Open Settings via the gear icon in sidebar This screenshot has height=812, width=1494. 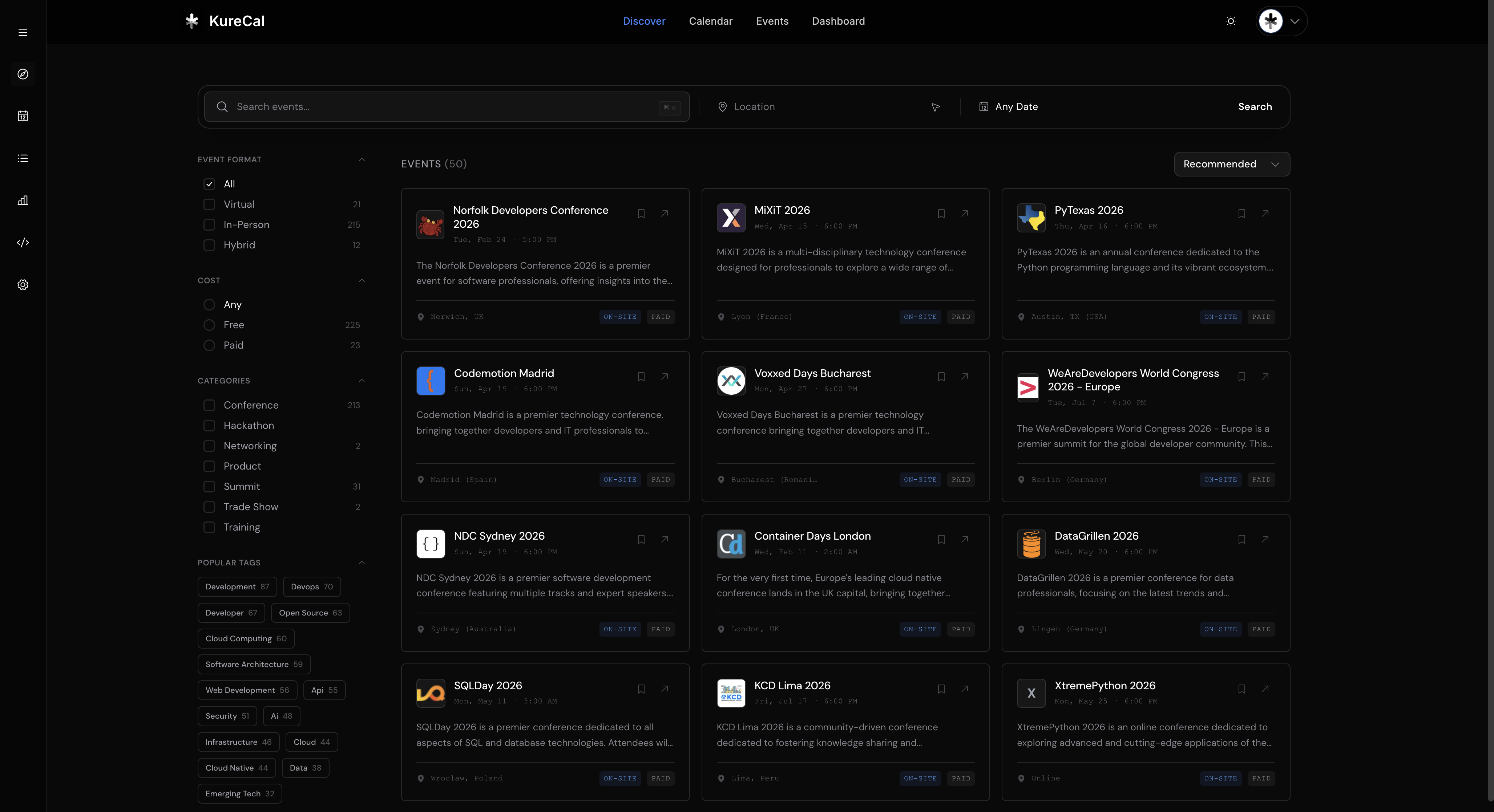[x=23, y=285]
